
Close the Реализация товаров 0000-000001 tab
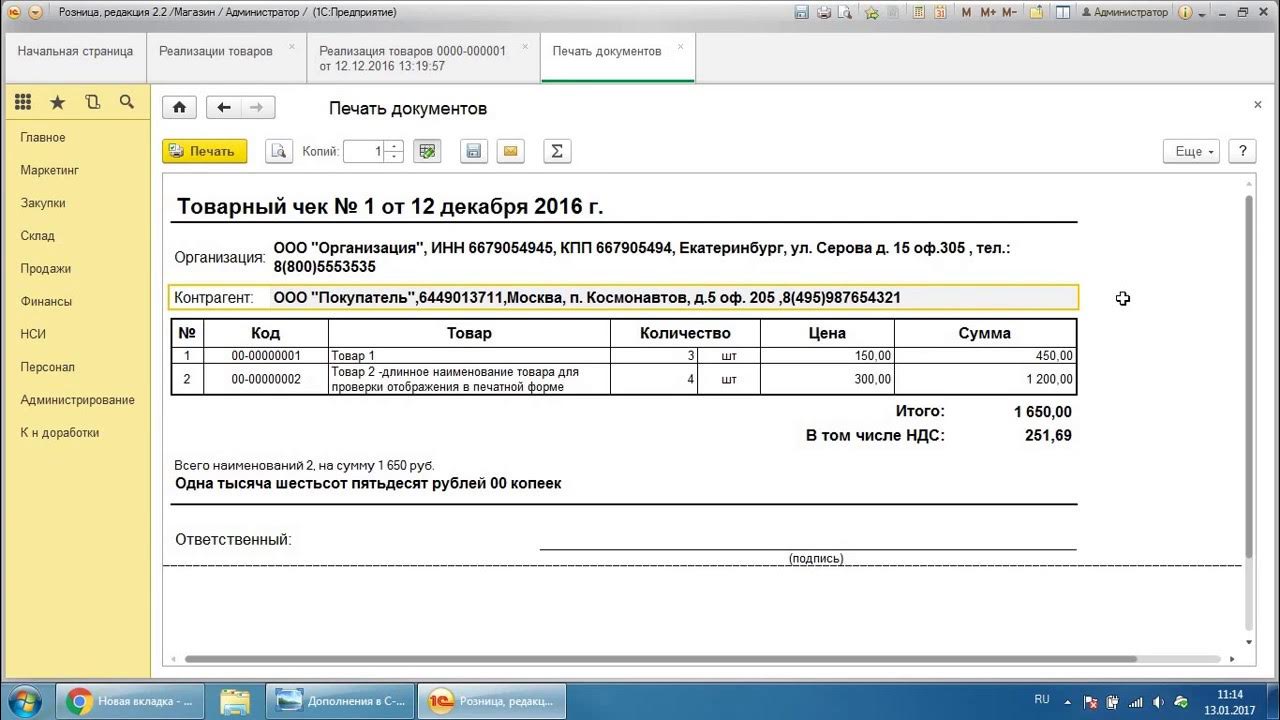click(524, 46)
